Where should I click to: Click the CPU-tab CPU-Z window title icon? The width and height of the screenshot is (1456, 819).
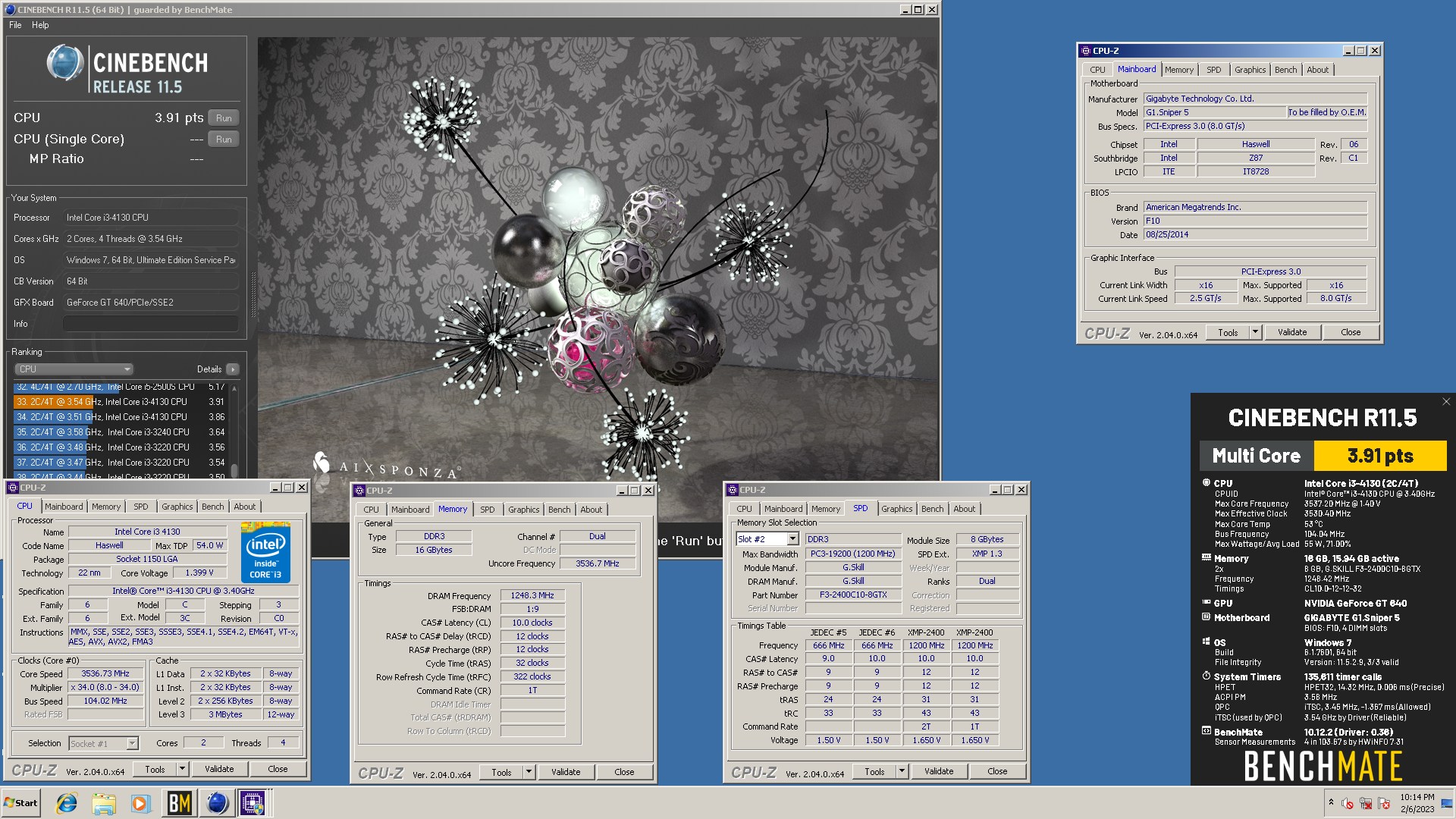click(x=13, y=488)
